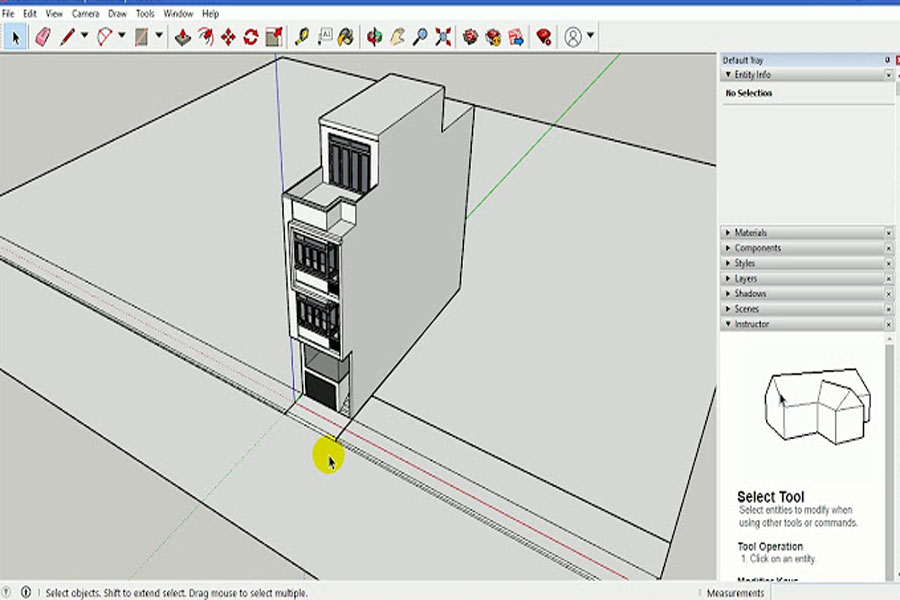900x600 pixels.
Task: Open the File menu
Action: 8,13
